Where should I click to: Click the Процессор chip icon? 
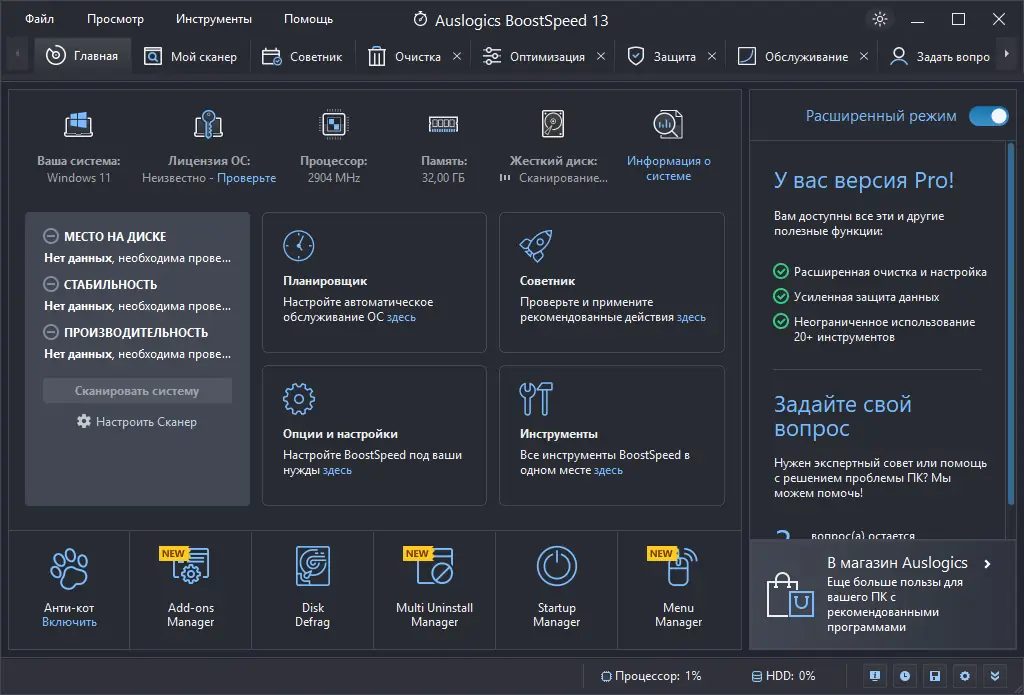(x=334, y=124)
